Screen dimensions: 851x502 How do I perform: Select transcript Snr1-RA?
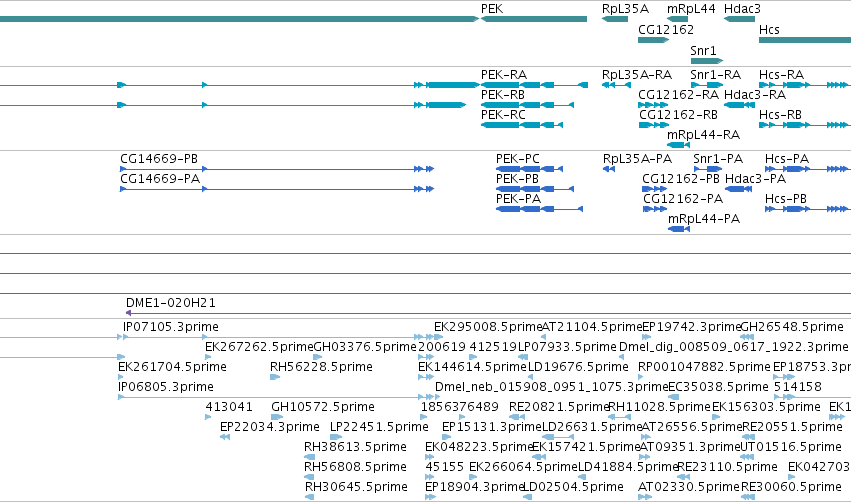pyautogui.click(x=707, y=85)
